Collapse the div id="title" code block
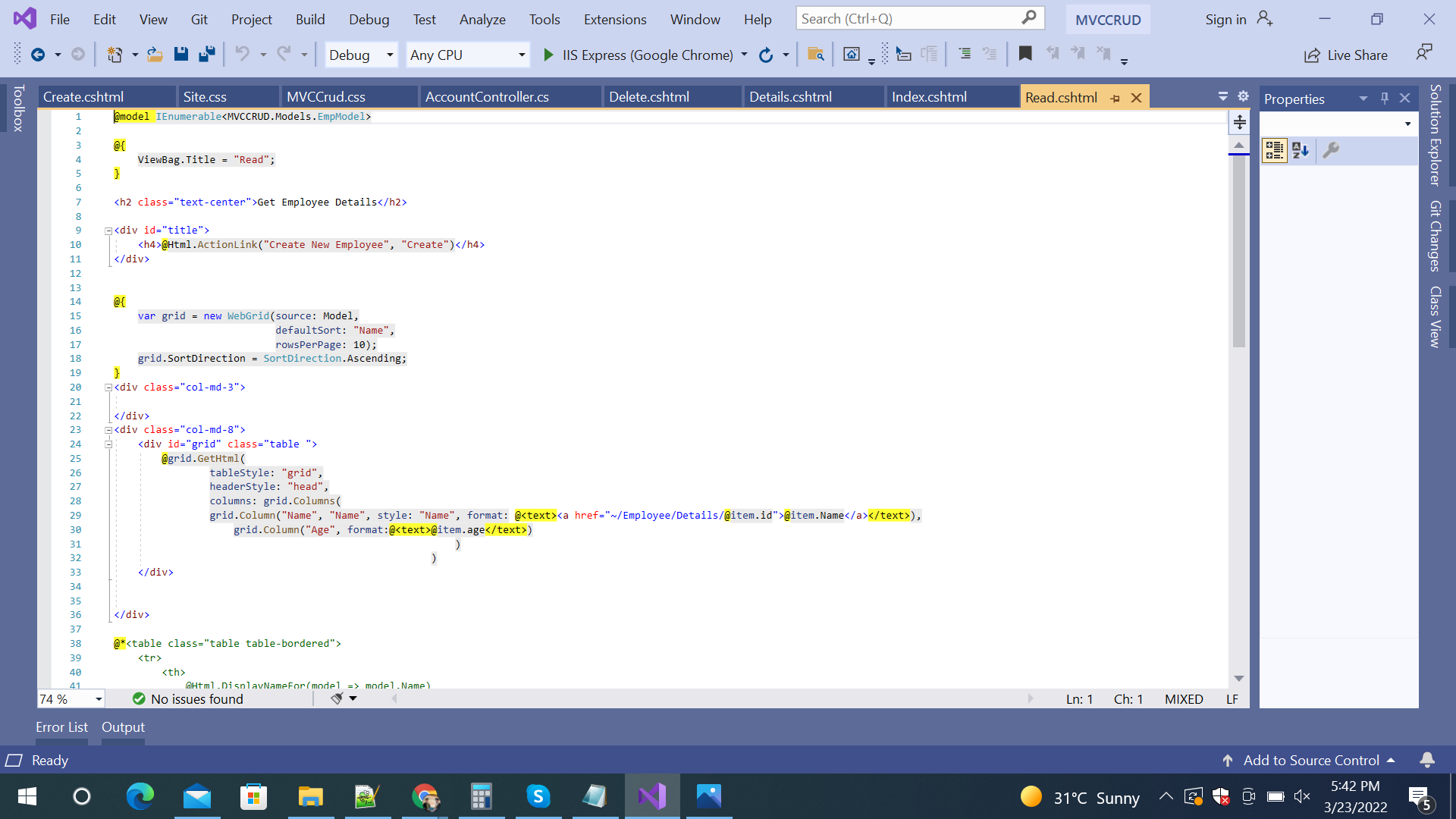Image resolution: width=1456 pixels, height=819 pixels. point(108,231)
